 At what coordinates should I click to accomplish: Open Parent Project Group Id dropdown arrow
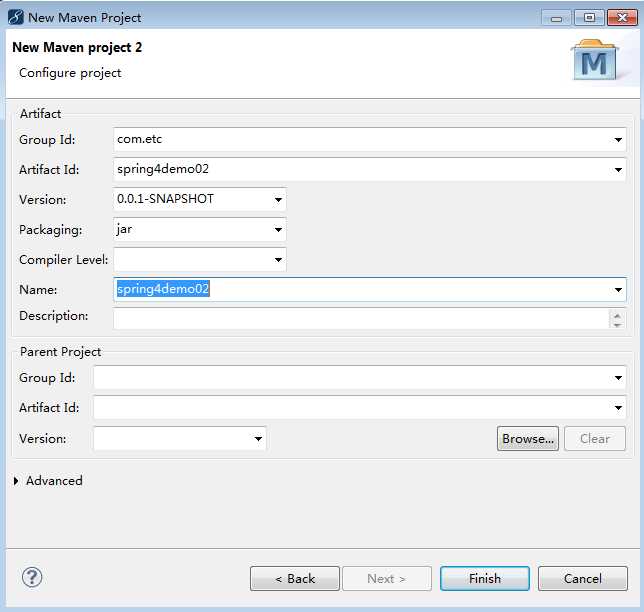(x=618, y=378)
